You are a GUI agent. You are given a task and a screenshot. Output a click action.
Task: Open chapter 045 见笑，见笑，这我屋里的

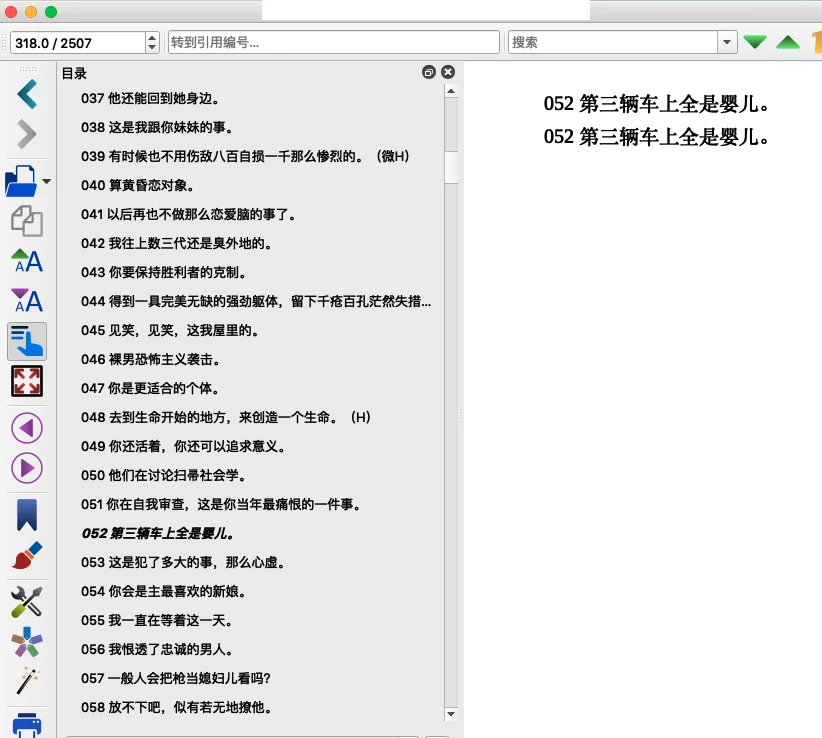170,331
